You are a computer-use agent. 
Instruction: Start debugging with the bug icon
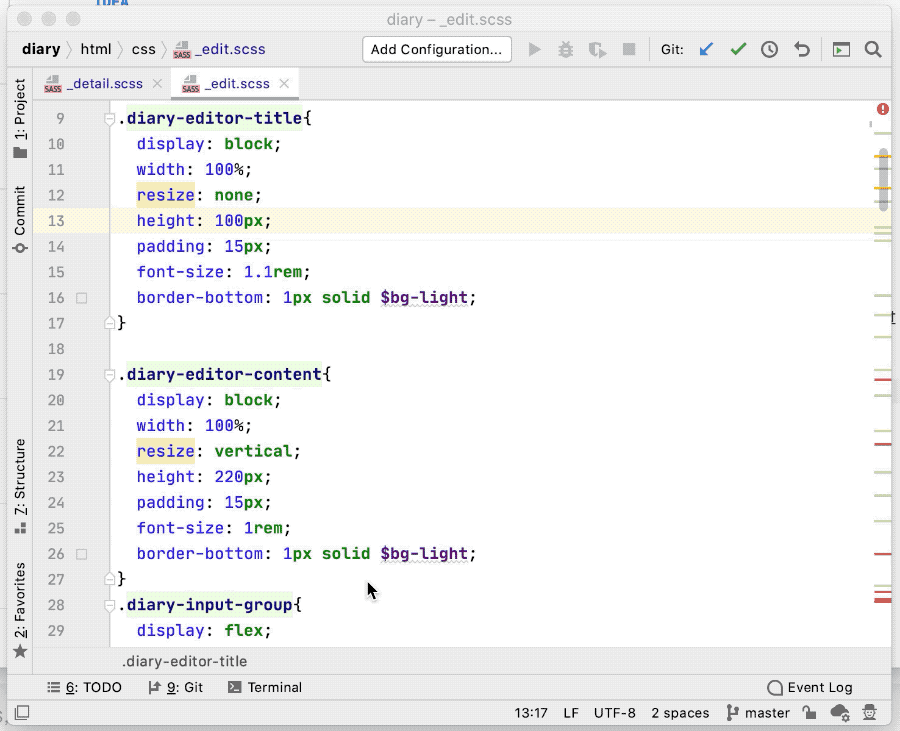(x=565, y=48)
